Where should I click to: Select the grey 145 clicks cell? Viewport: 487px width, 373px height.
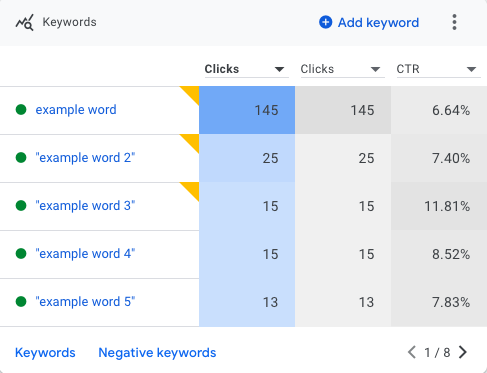point(343,110)
